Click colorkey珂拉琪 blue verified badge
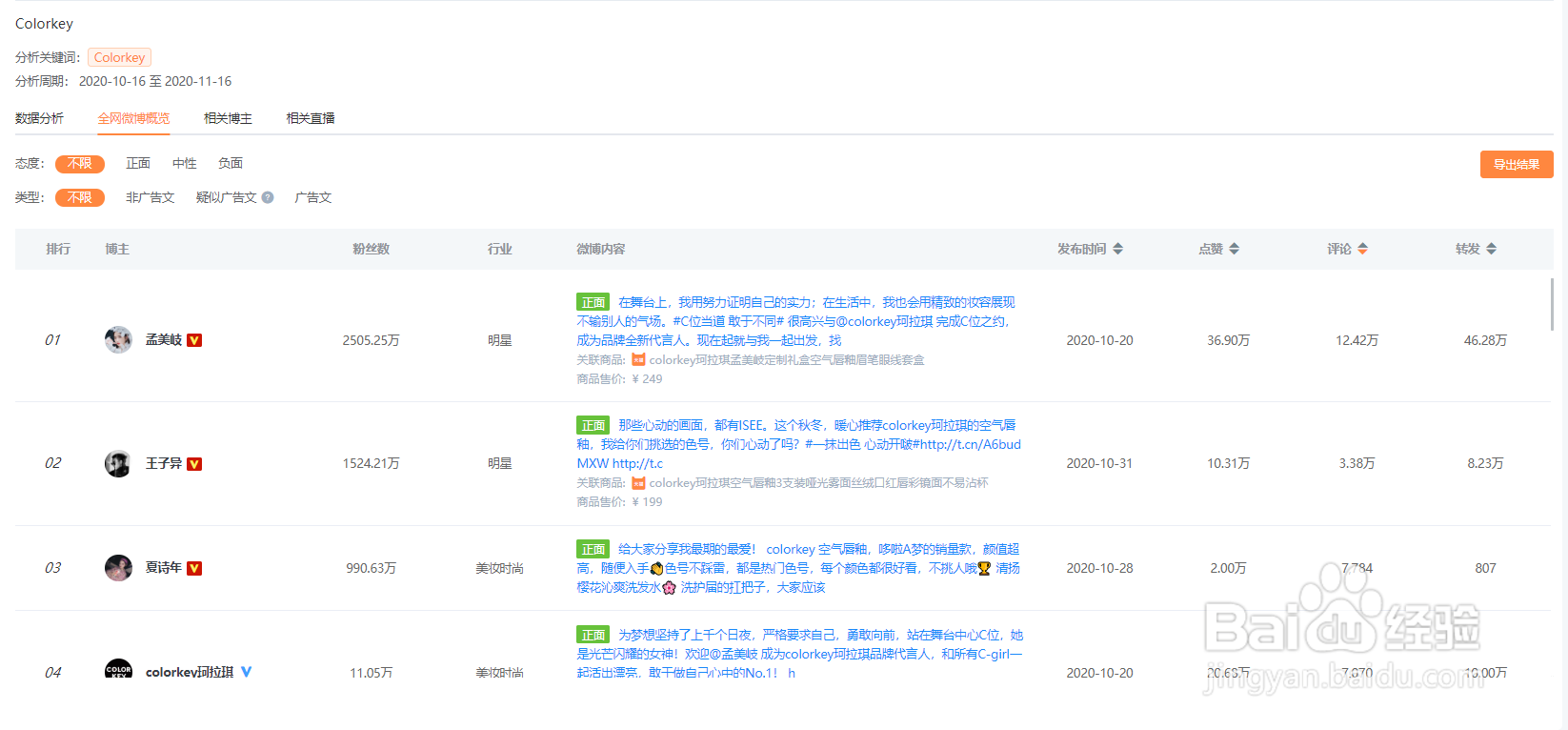The width and height of the screenshot is (1568, 730). (247, 672)
